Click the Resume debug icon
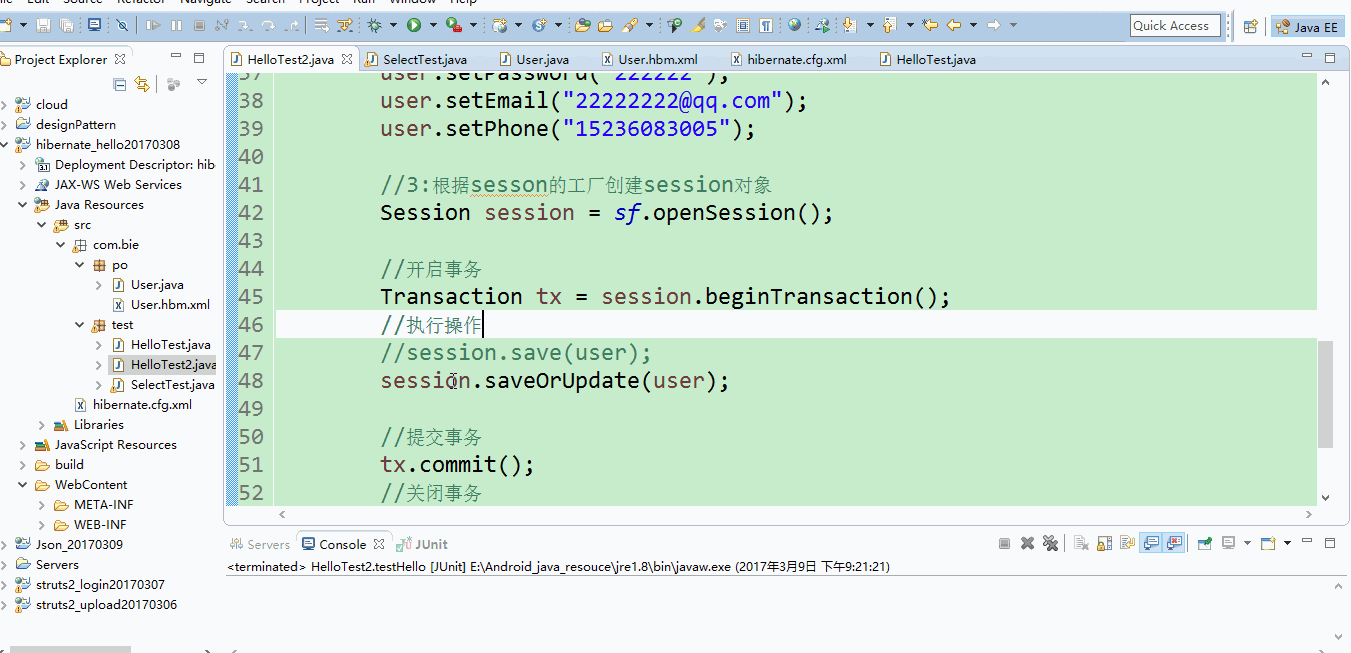This screenshot has height=653, width=1351. pos(152,25)
